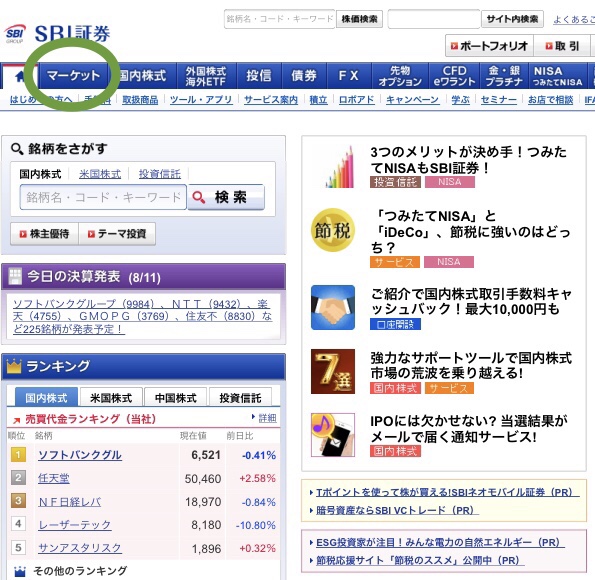Open the 投信 navigation tab
Viewport: 595px width, 580px height.
tap(259, 76)
